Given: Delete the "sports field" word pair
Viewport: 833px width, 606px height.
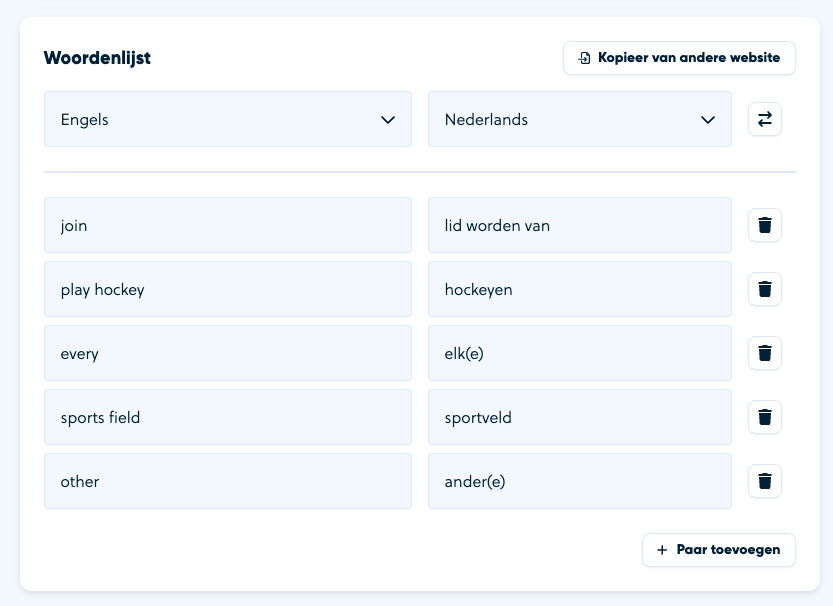Looking at the screenshot, I should point(764,417).
